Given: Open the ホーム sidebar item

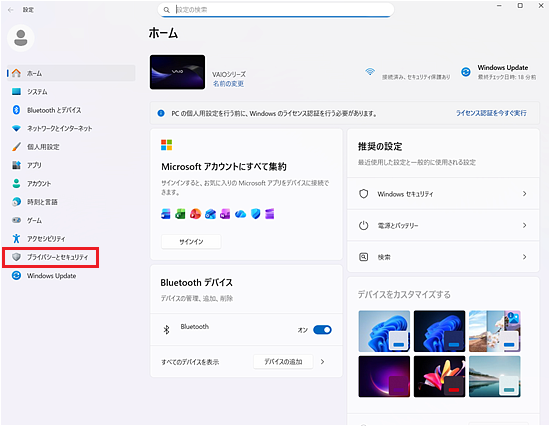Looking at the screenshot, I should [71, 73].
